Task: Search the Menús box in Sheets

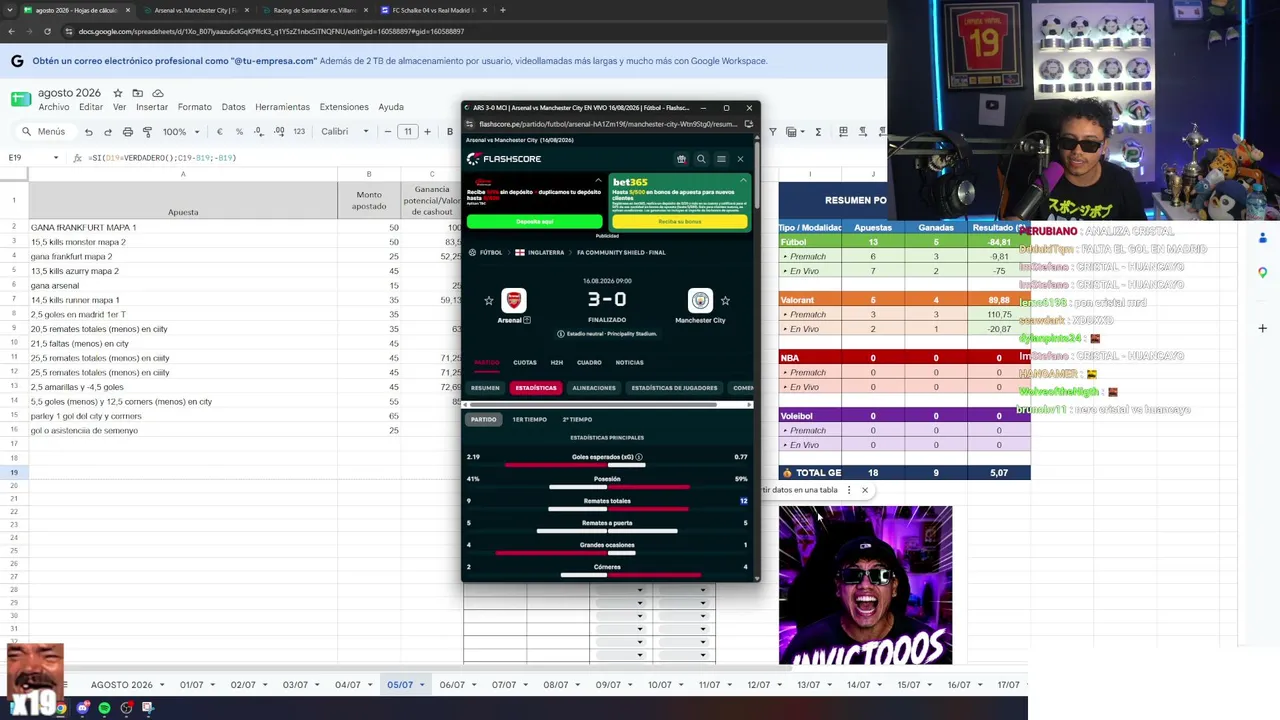Action: (x=44, y=132)
